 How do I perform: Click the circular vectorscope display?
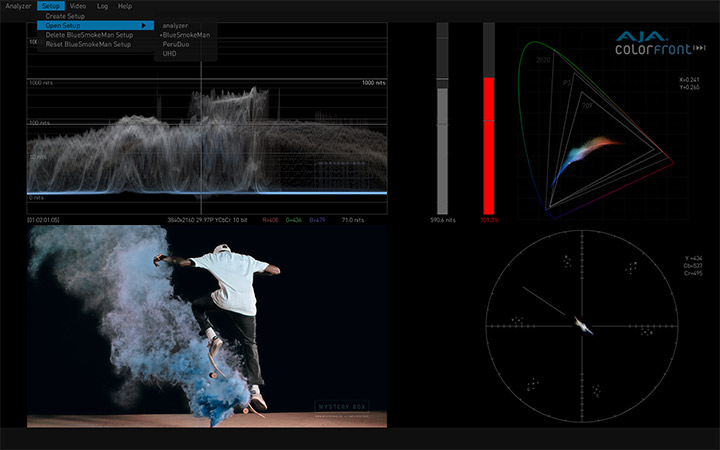[578, 326]
